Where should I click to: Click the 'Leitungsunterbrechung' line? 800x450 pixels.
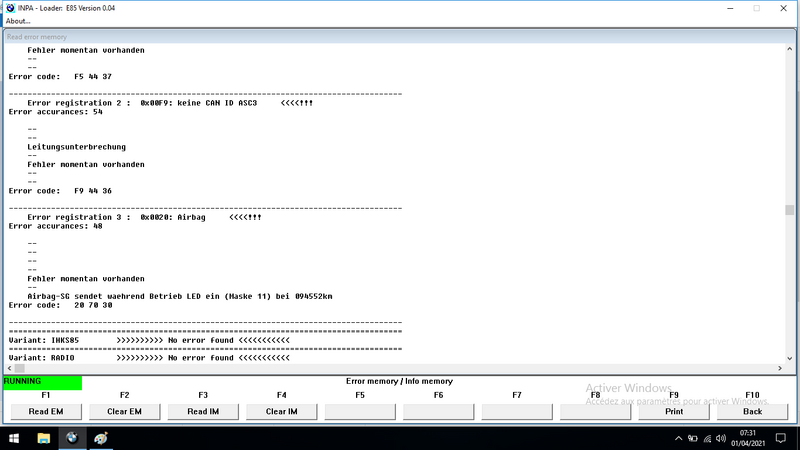point(77,147)
